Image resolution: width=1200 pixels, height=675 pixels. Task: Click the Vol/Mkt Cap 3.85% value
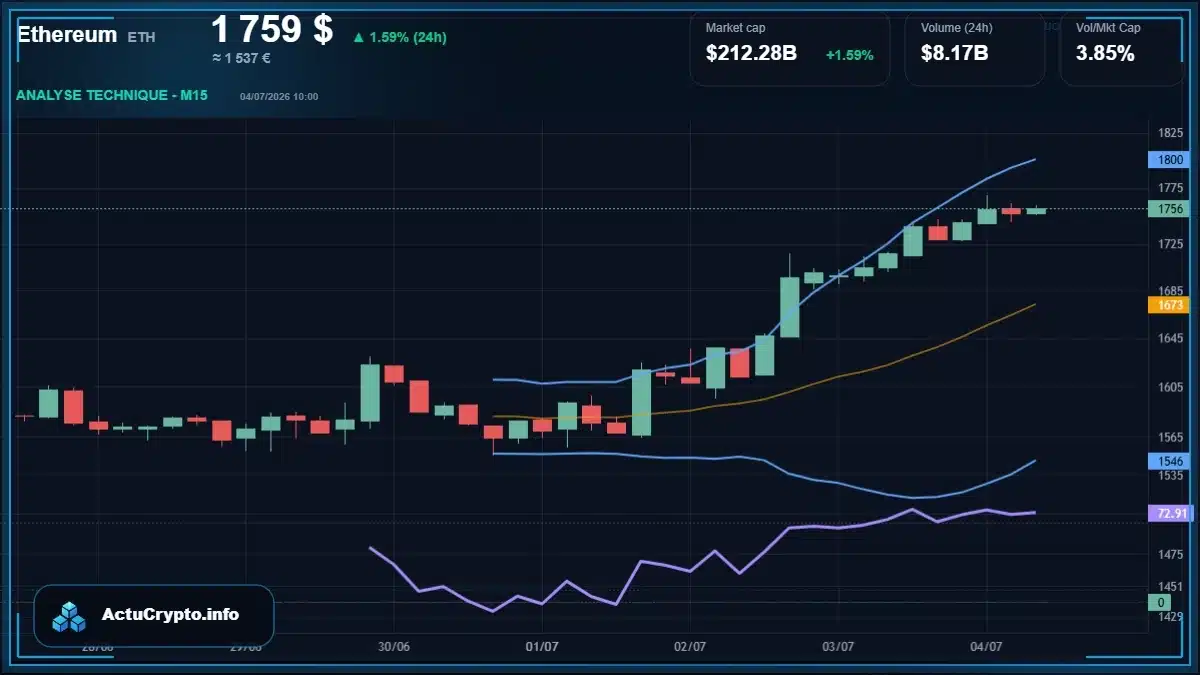point(1105,54)
